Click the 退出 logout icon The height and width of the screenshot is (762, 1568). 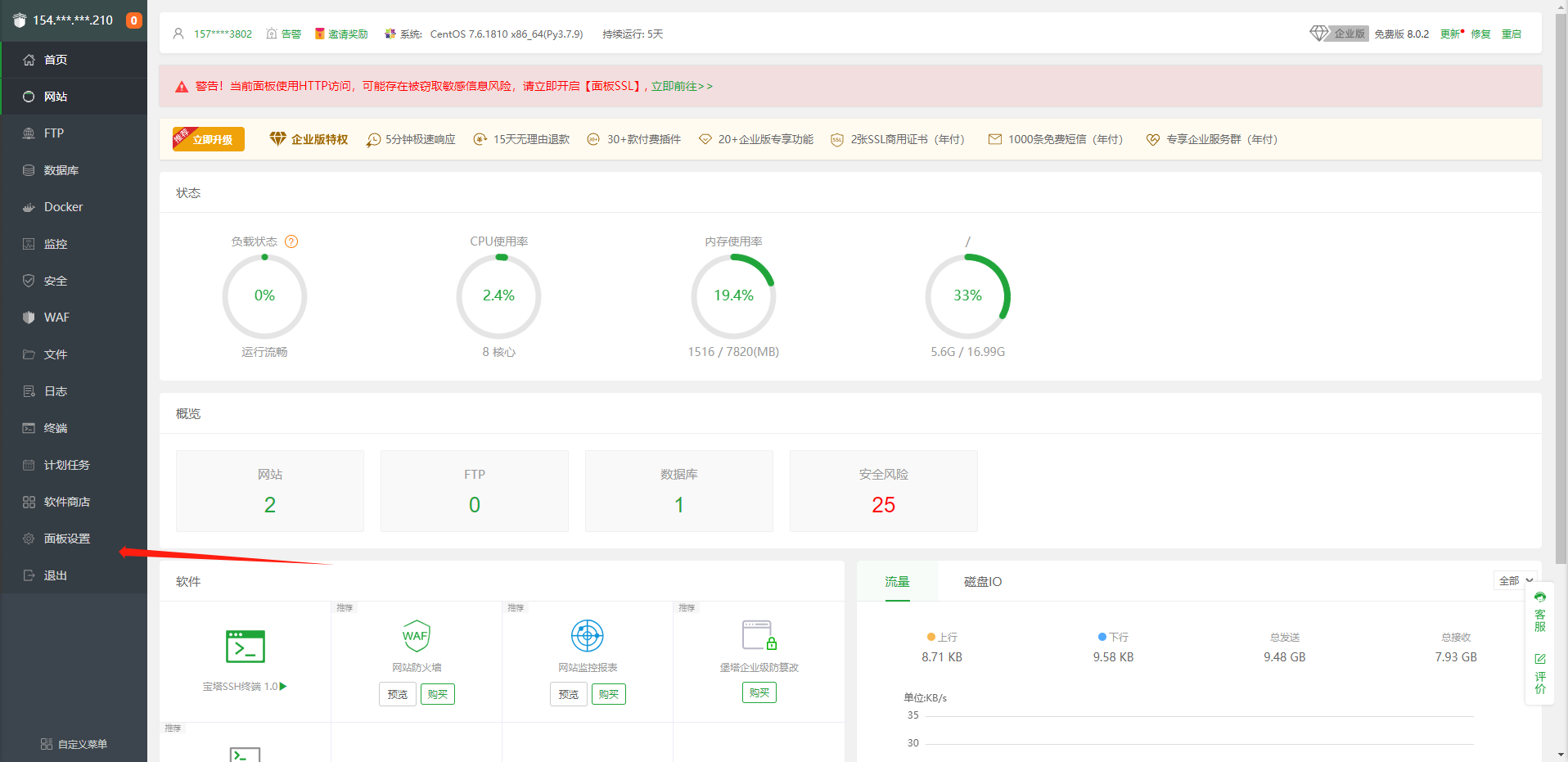pos(29,575)
